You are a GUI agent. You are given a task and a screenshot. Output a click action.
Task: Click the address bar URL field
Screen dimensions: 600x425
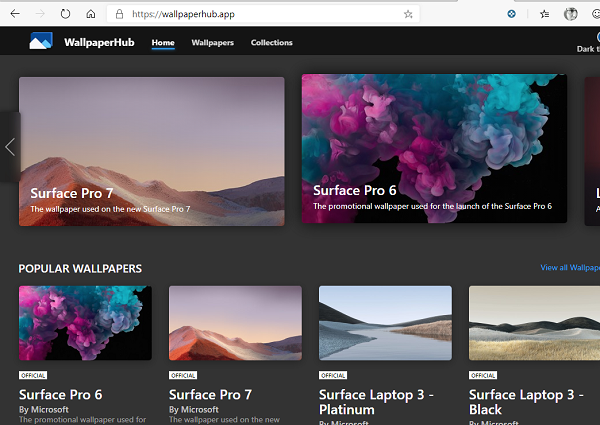[260, 15]
